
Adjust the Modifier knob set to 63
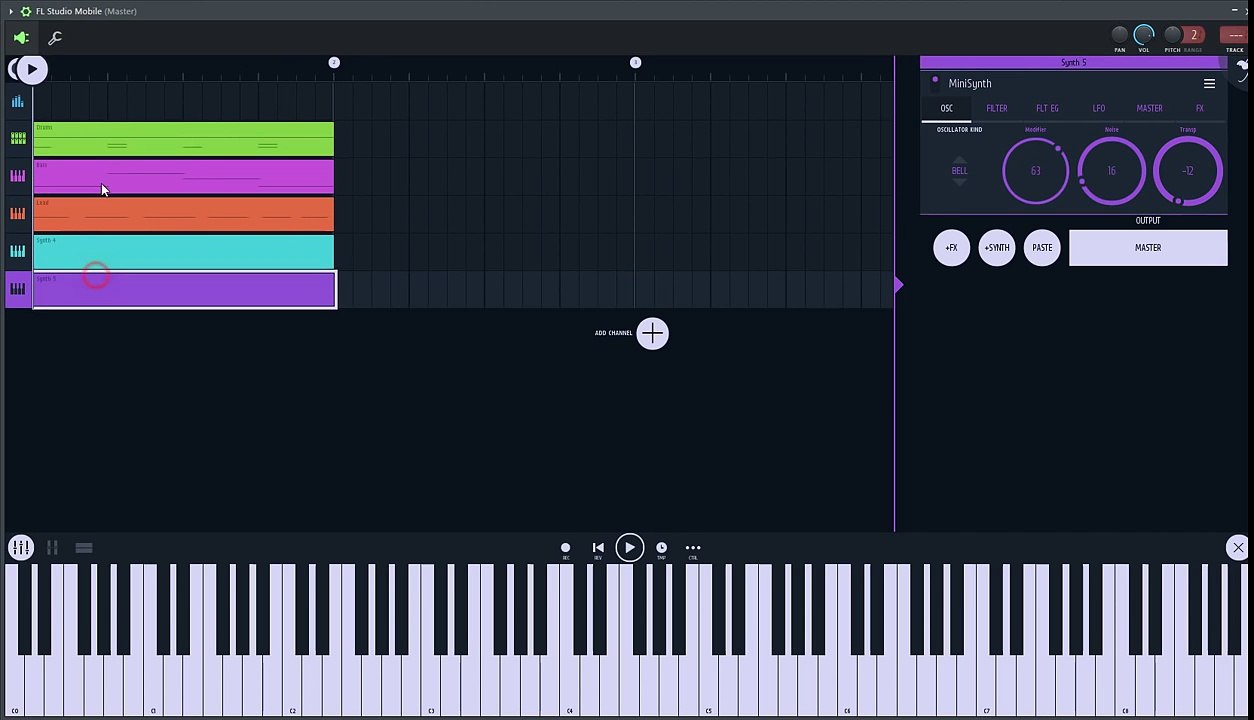point(1035,171)
